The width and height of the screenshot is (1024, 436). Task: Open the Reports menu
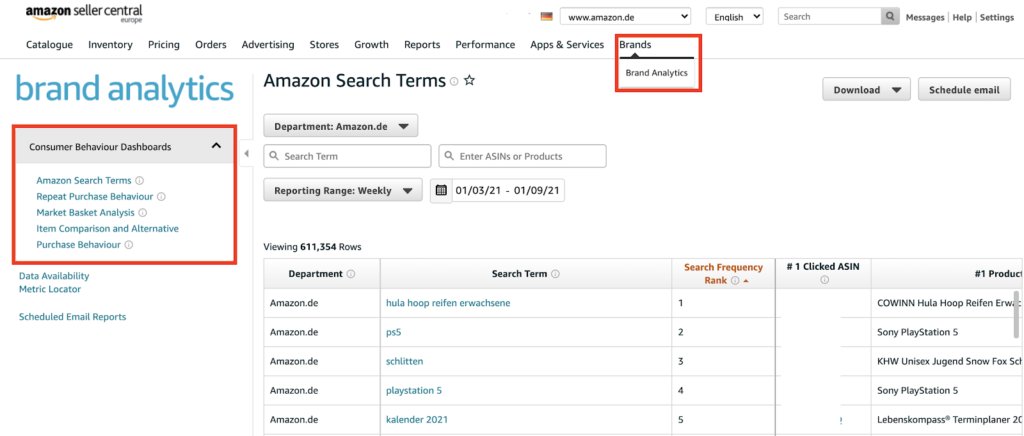(x=422, y=44)
